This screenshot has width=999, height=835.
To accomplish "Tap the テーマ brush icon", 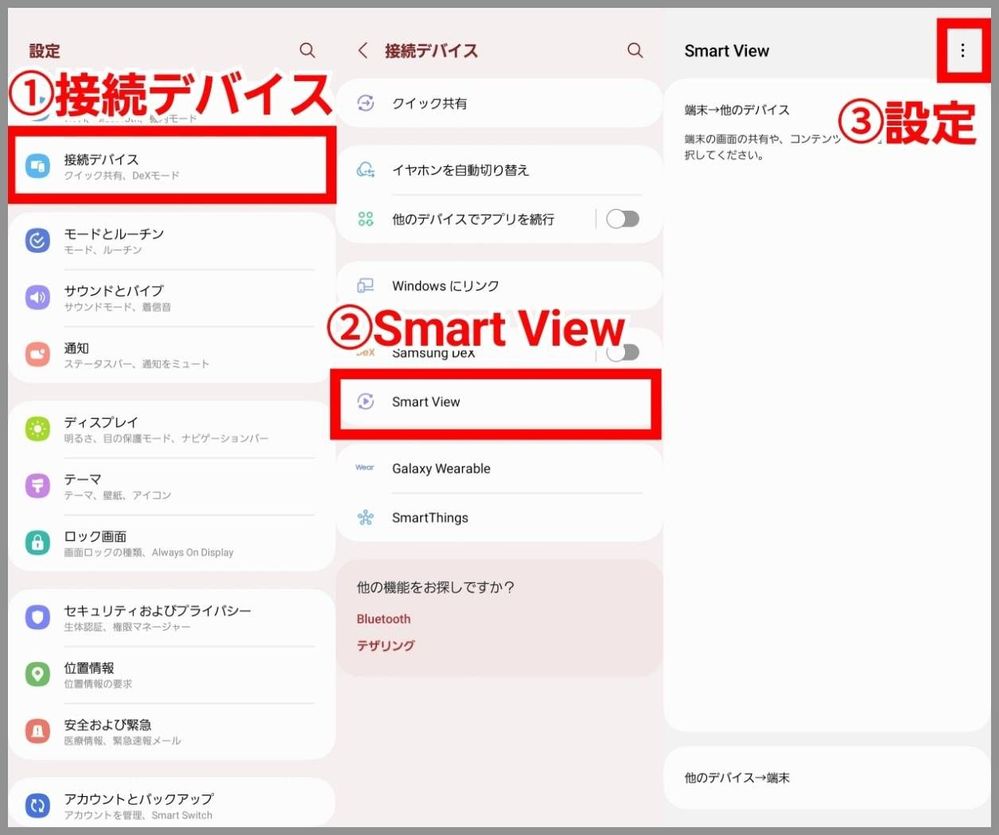I will tap(38, 485).
